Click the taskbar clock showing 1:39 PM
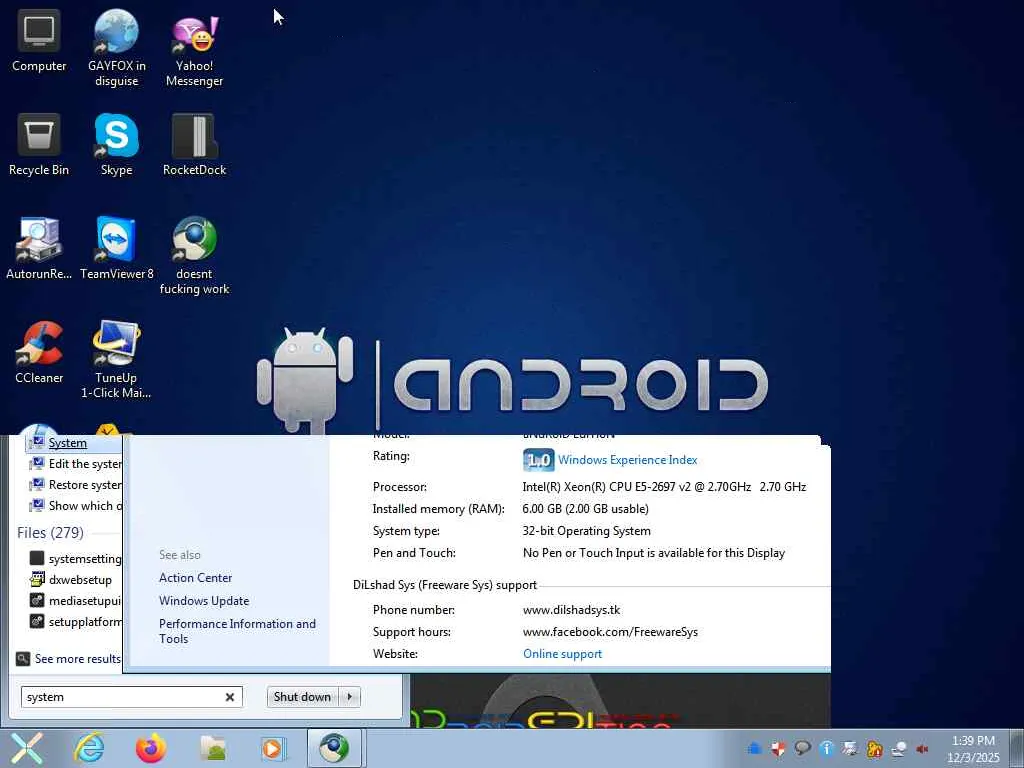1024x768 pixels. click(x=973, y=749)
